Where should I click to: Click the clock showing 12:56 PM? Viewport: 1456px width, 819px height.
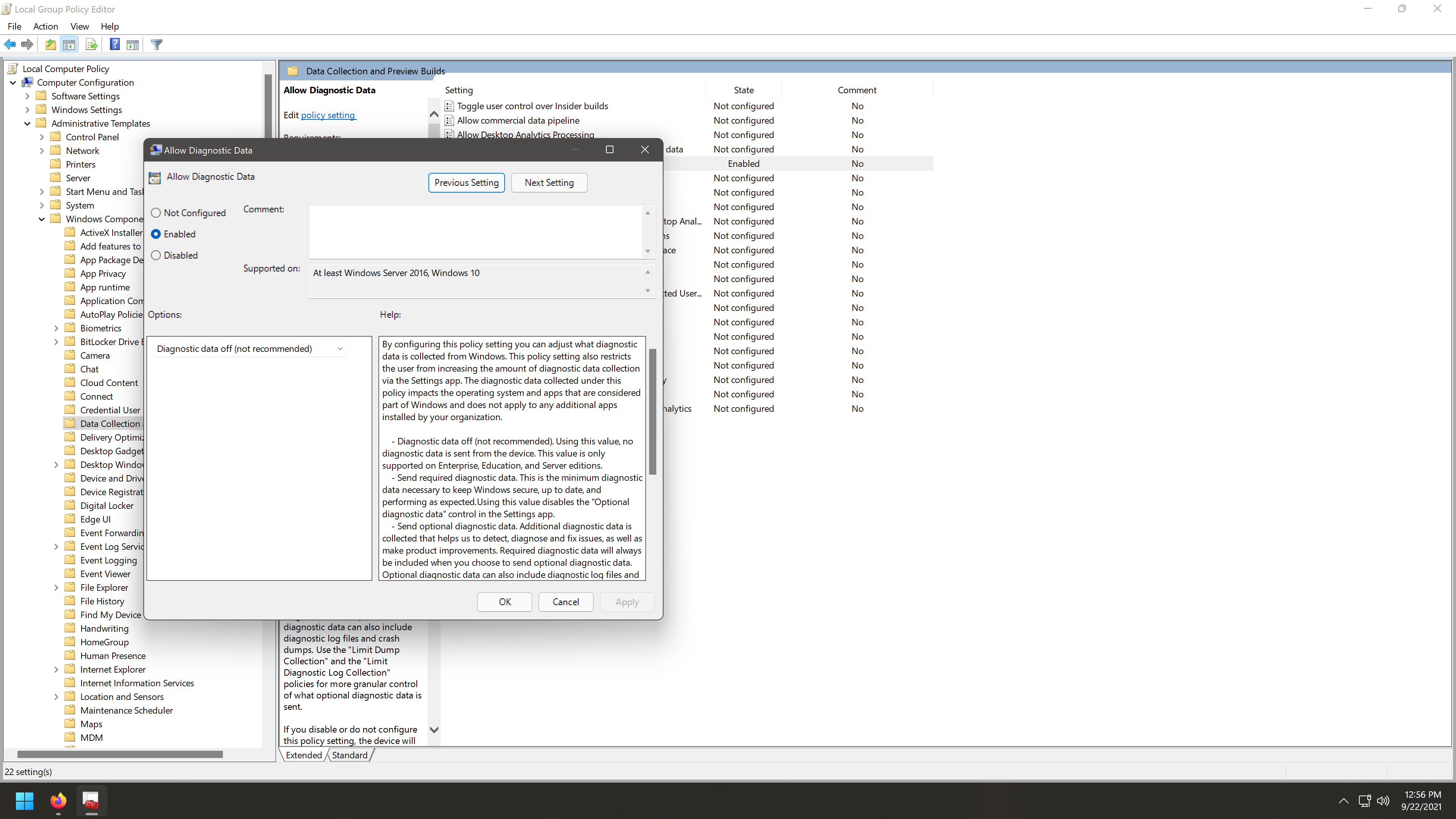1423,794
